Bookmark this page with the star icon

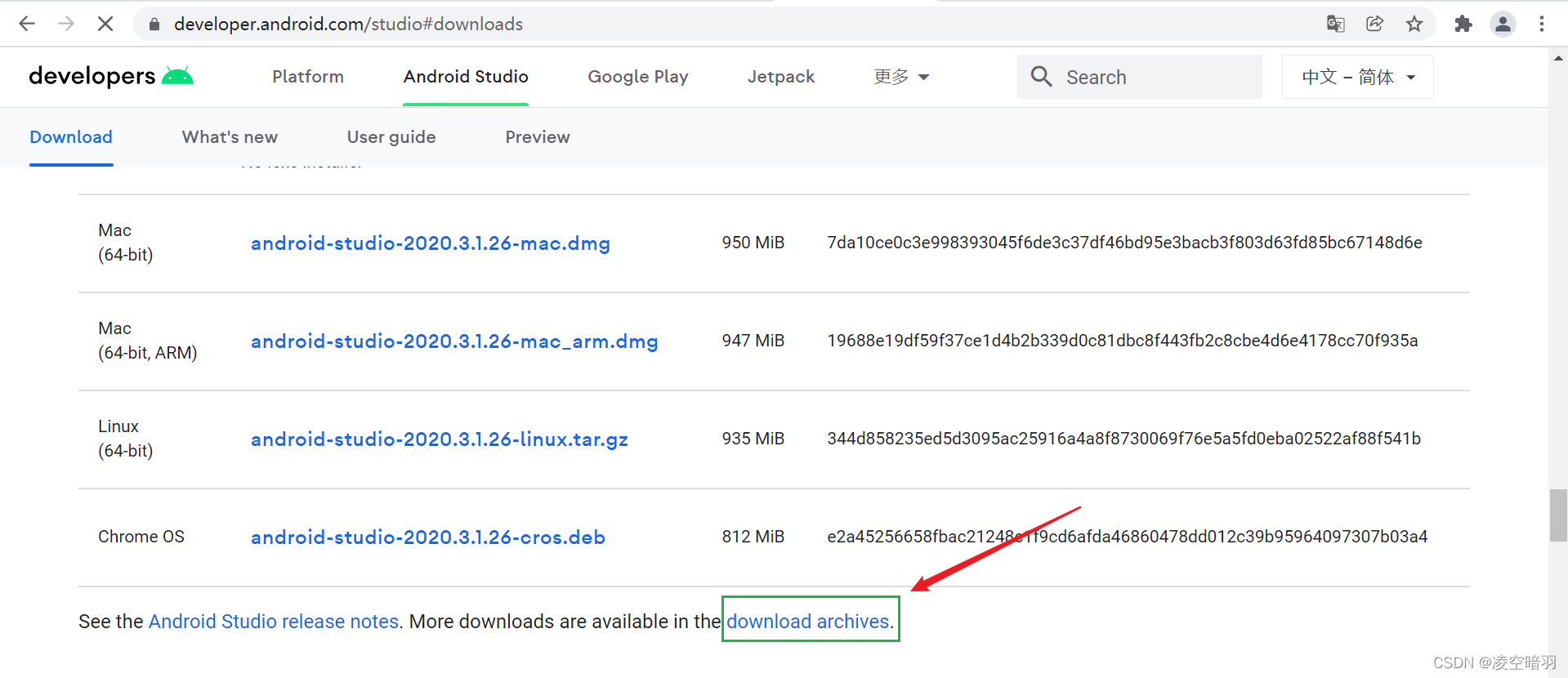point(1414,24)
